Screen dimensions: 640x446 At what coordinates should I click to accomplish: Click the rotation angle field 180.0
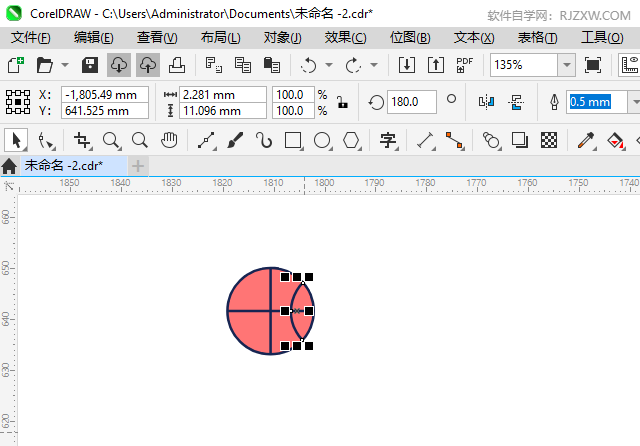click(412, 102)
